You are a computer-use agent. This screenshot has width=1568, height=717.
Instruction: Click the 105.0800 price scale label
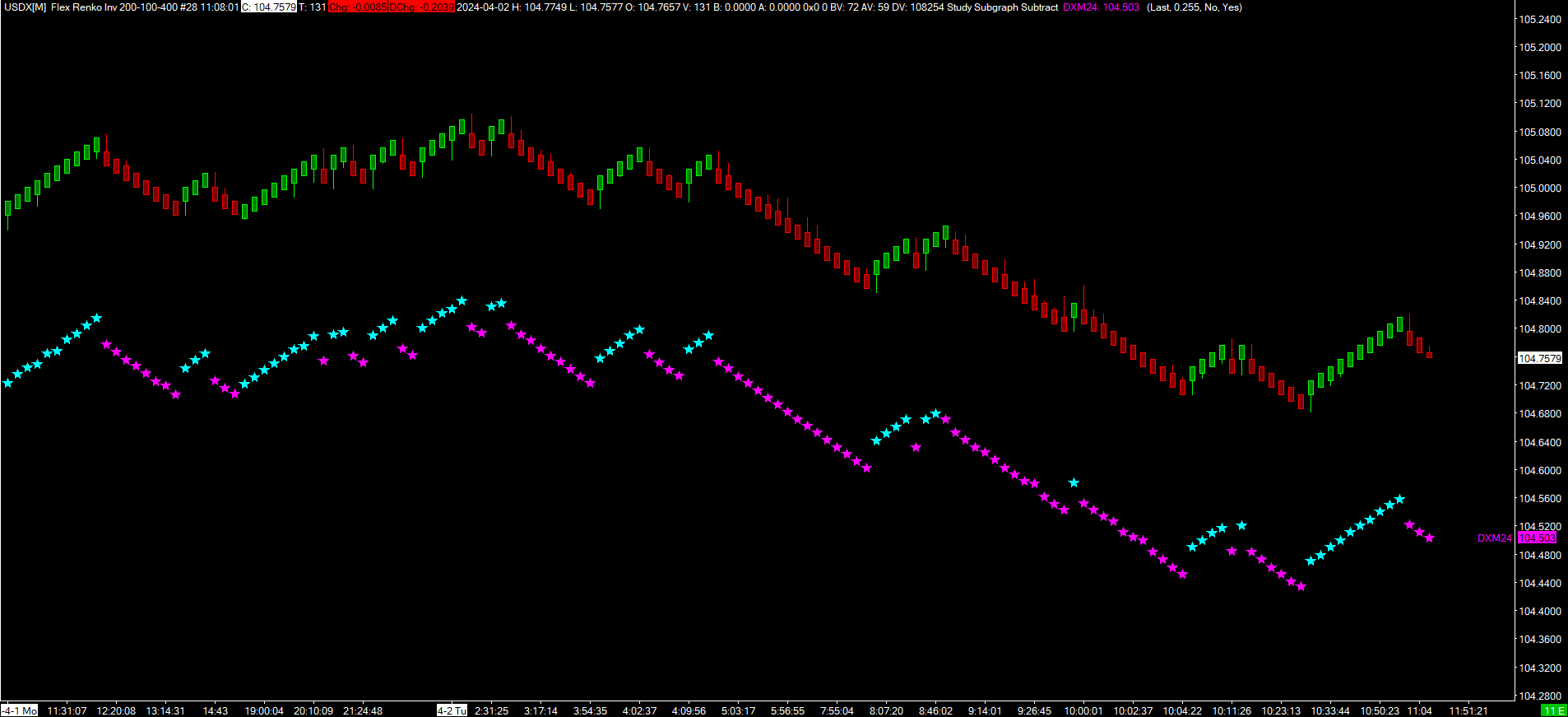click(x=1539, y=132)
